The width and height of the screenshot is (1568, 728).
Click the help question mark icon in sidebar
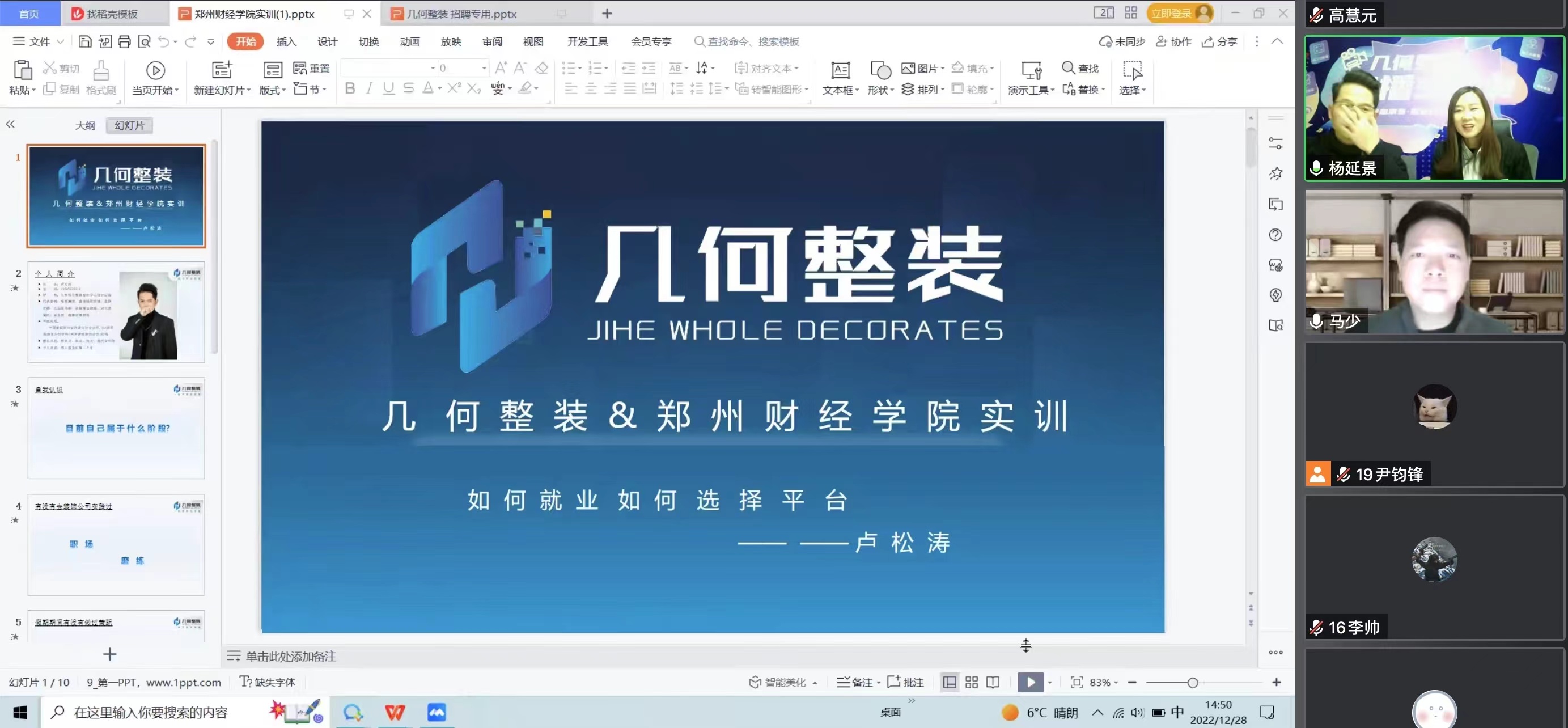[1275, 235]
